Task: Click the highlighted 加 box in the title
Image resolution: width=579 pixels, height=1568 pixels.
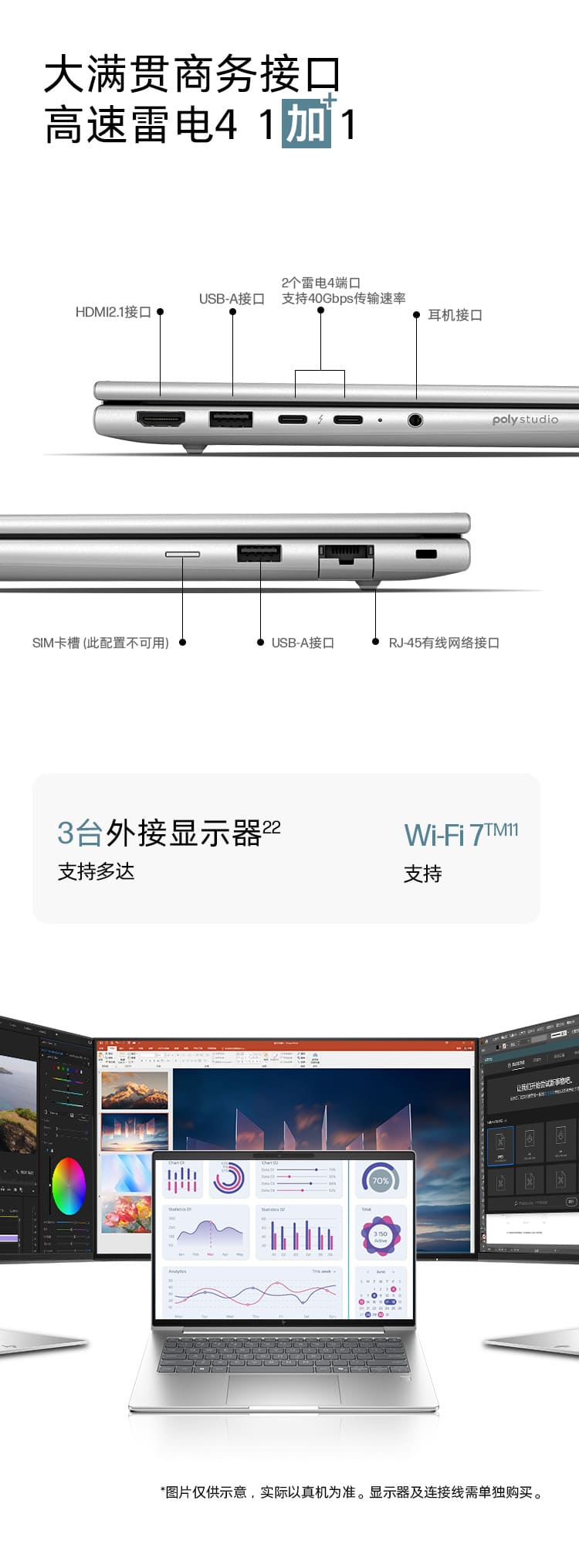Action: coord(306,124)
